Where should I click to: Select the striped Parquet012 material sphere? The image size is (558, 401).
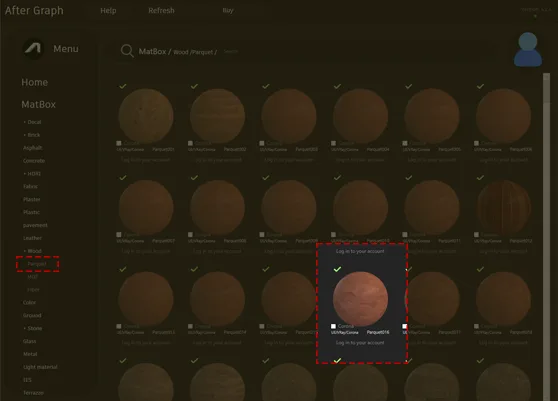pos(504,207)
